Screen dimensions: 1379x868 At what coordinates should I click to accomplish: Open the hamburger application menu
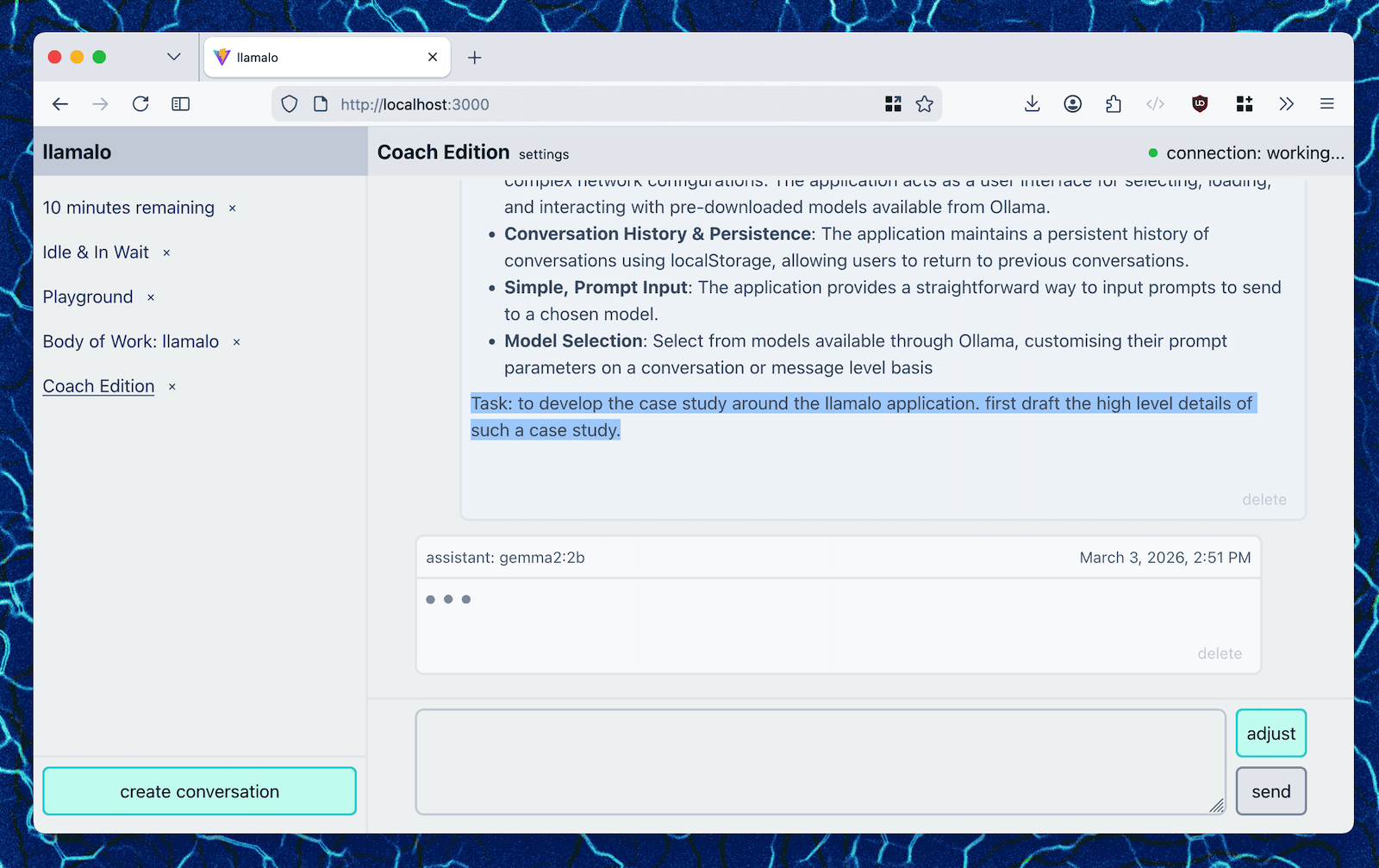pyautogui.click(x=1327, y=103)
